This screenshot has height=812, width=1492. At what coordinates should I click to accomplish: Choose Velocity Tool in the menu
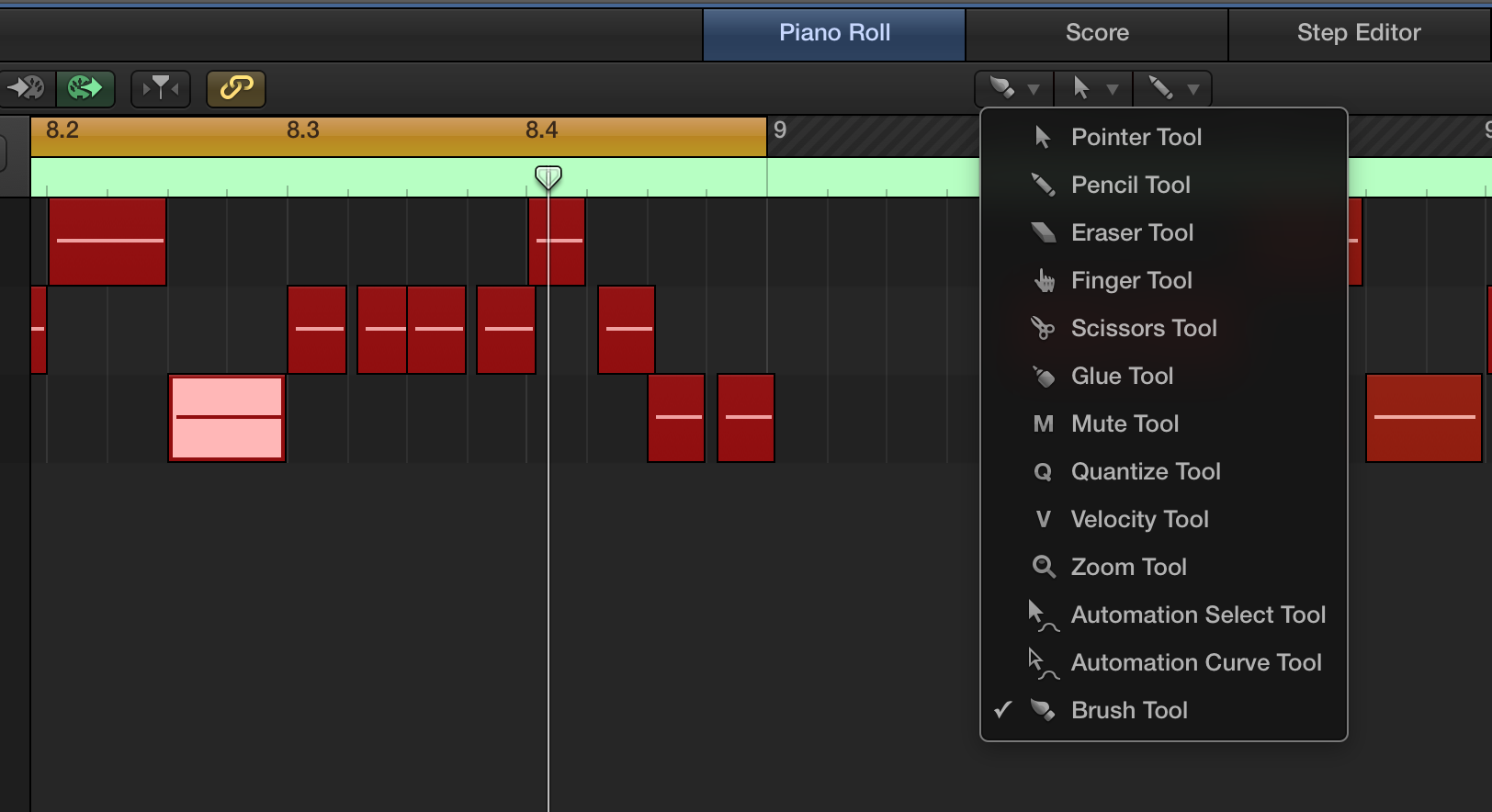point(1164,519)
